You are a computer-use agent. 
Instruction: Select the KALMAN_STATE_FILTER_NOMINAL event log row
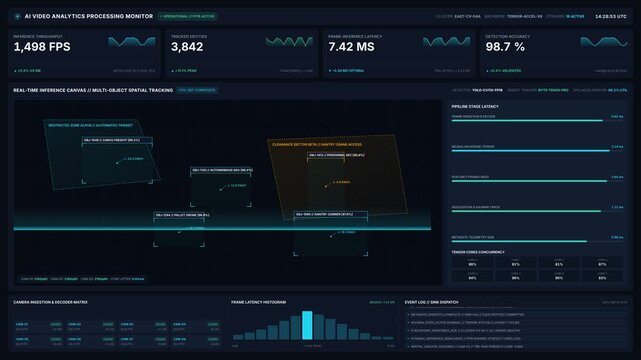[517, 322]
